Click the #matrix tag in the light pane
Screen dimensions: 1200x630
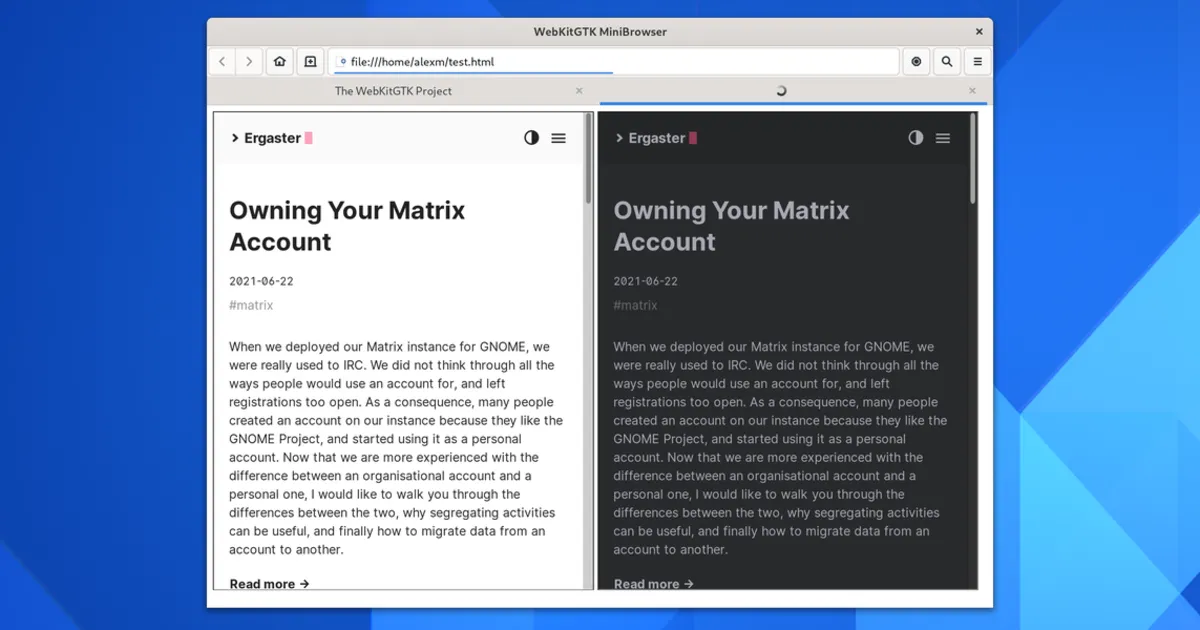tap(251, 305)
